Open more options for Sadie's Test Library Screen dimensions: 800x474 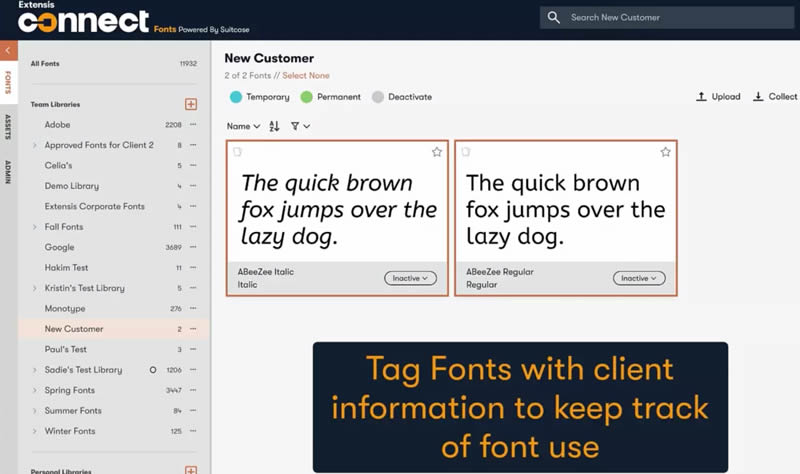pyautogui.click(x=193, y=369)
